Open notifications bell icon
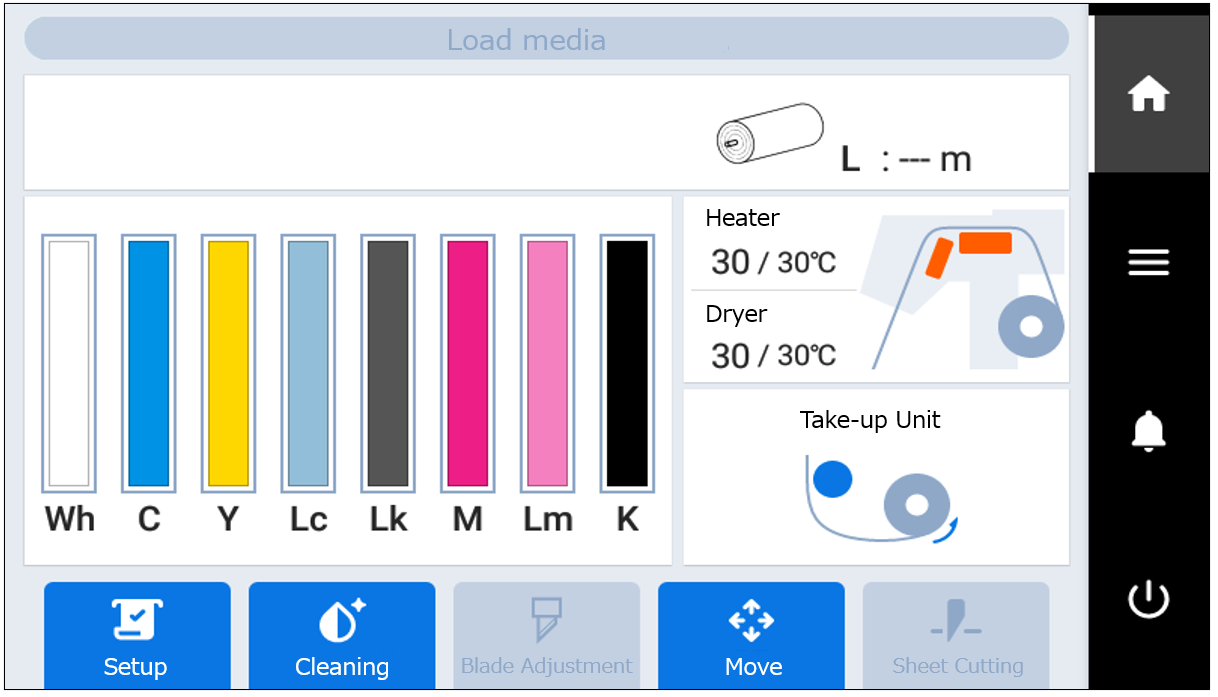 (1148, 431)
